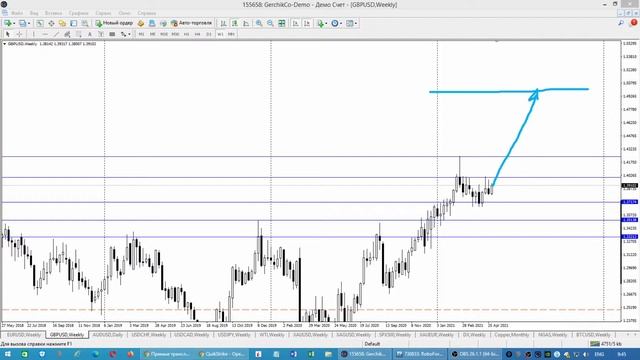The height and width of the screenshot is (360, 640).
Task: Open the Indicators list dropdown
Action: (x=321, y=23)
